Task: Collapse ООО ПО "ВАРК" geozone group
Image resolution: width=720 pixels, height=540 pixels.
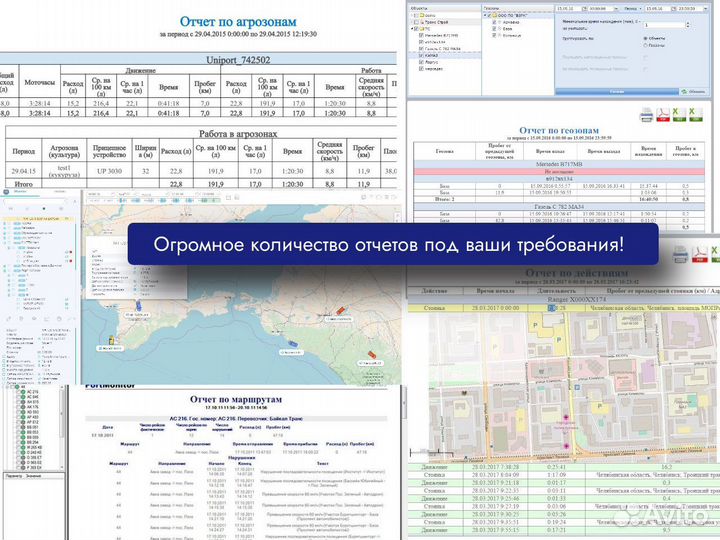Action: point(485,16)
